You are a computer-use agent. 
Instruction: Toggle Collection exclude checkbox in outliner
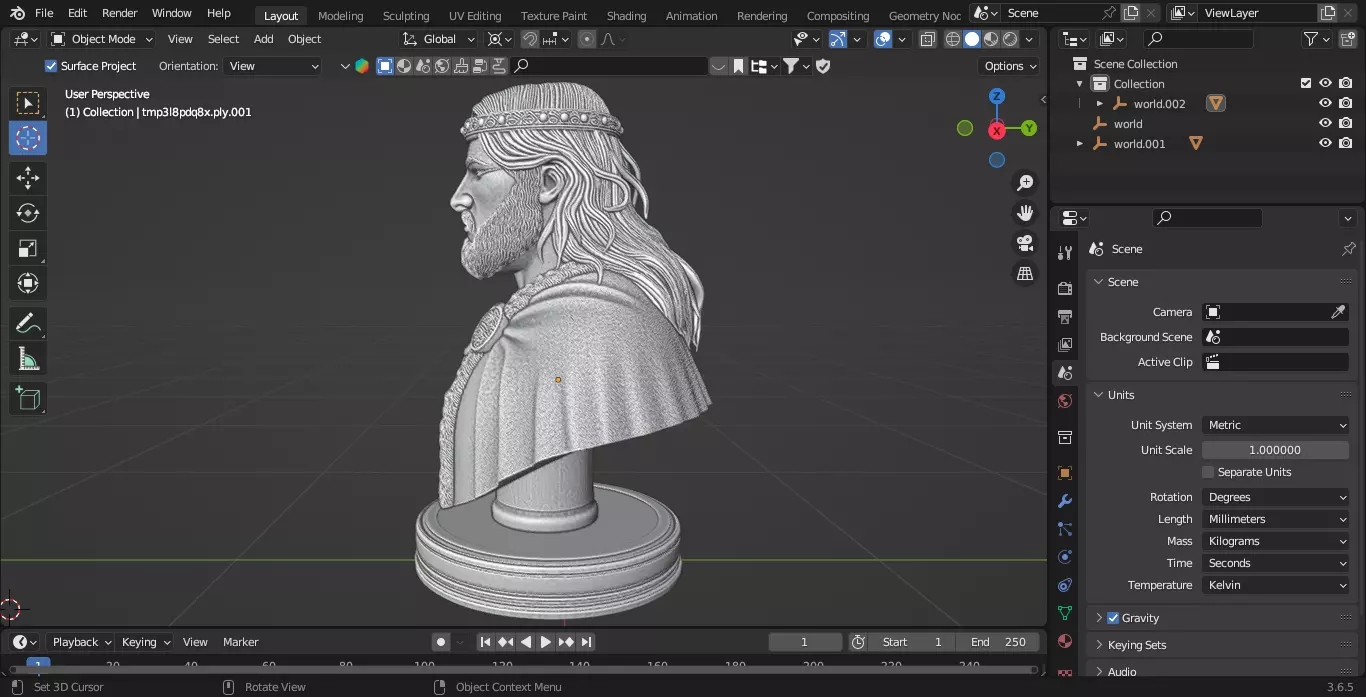1305,83
